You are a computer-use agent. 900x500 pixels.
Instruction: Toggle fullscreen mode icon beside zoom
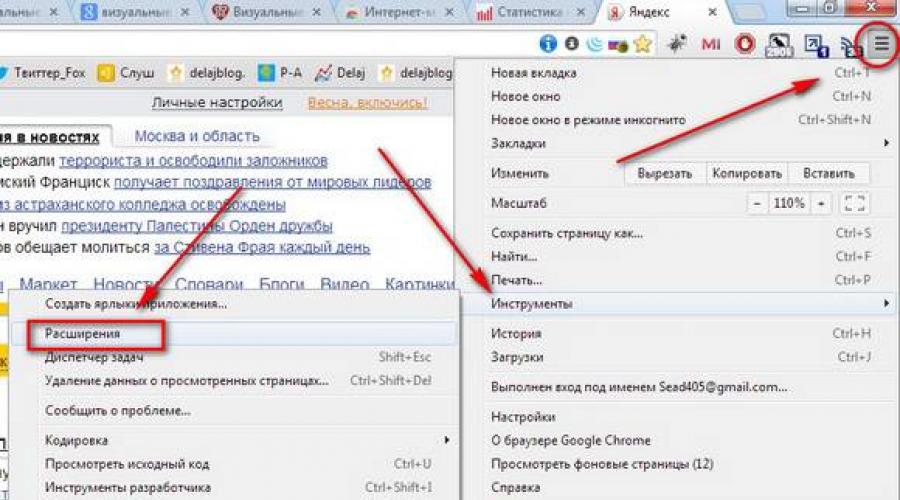[854, 203]
